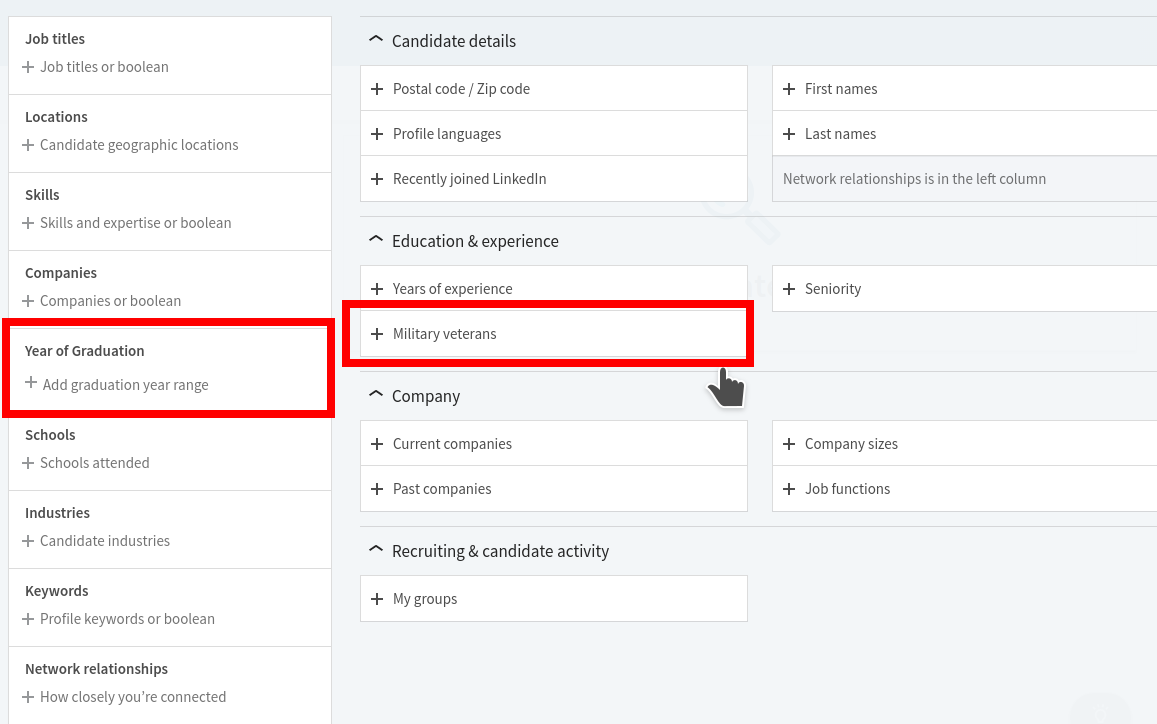Collapse the Company section chevron
The image size is (1157, 724).
click(x=376, y=395)
